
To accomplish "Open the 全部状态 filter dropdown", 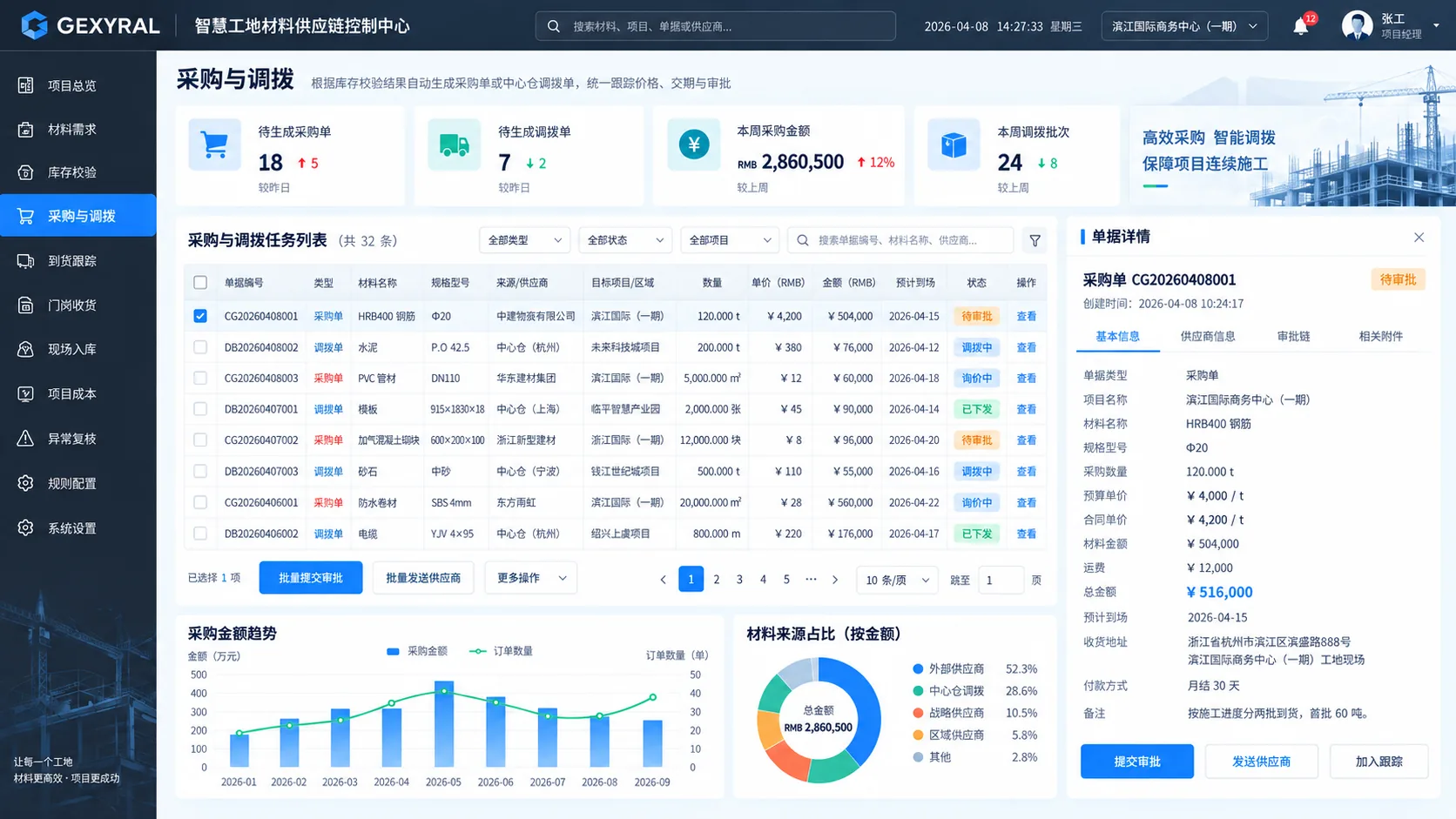I will (625, 240).
